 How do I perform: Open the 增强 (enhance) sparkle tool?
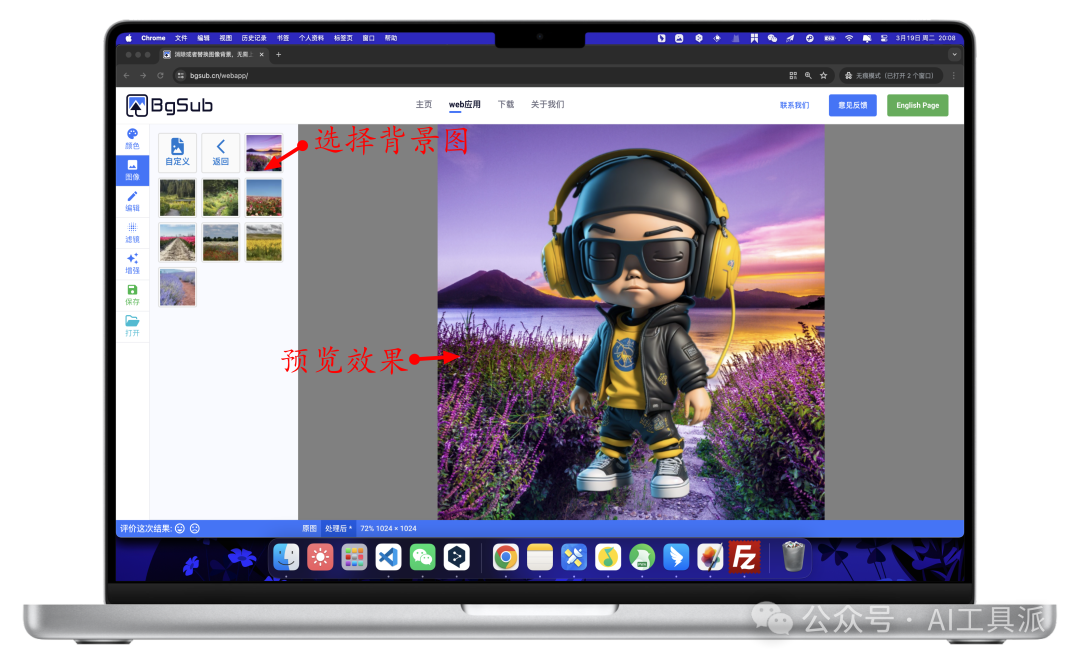click(132, 264)
